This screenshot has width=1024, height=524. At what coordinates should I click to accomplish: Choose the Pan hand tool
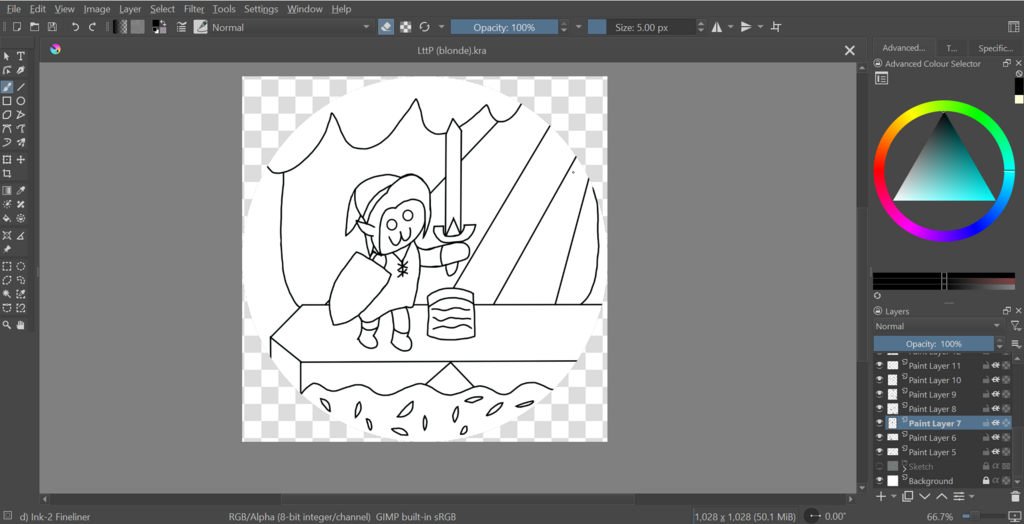(x=21, y=325)
